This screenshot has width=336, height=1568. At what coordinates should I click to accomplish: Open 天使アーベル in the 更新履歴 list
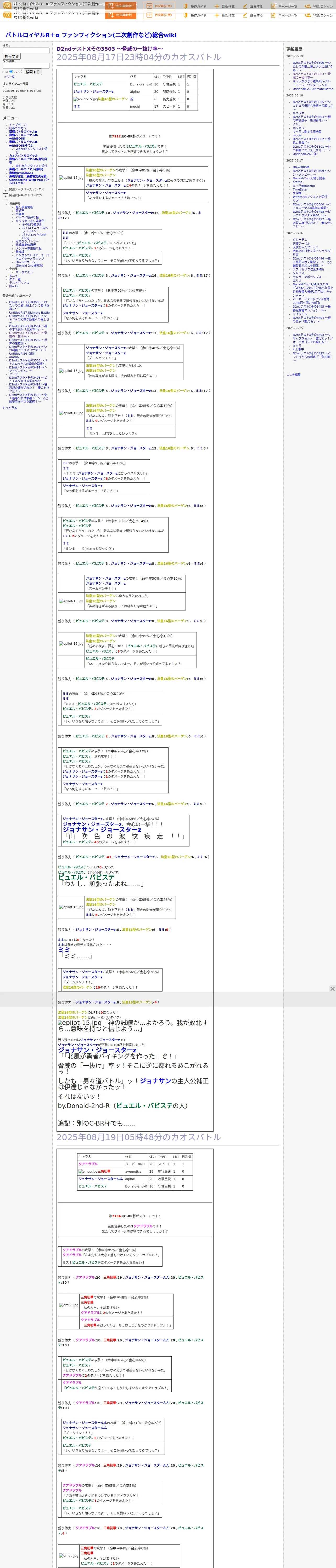coord(301,244)
